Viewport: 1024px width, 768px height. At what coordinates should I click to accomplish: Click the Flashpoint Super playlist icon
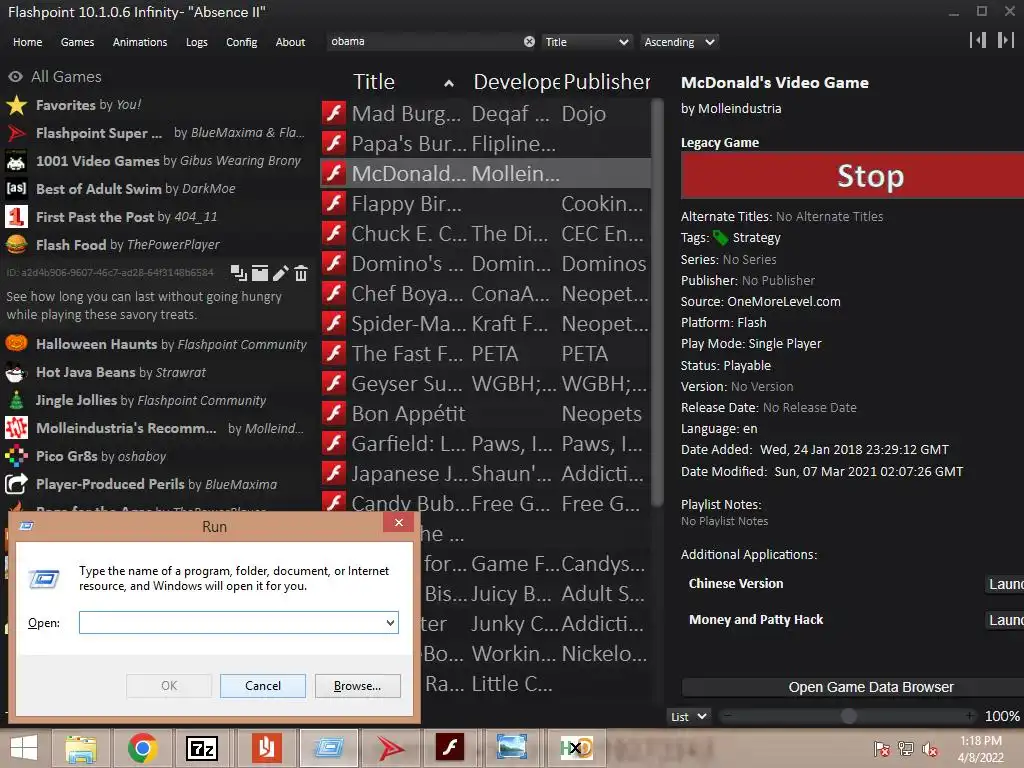[16, 133]
